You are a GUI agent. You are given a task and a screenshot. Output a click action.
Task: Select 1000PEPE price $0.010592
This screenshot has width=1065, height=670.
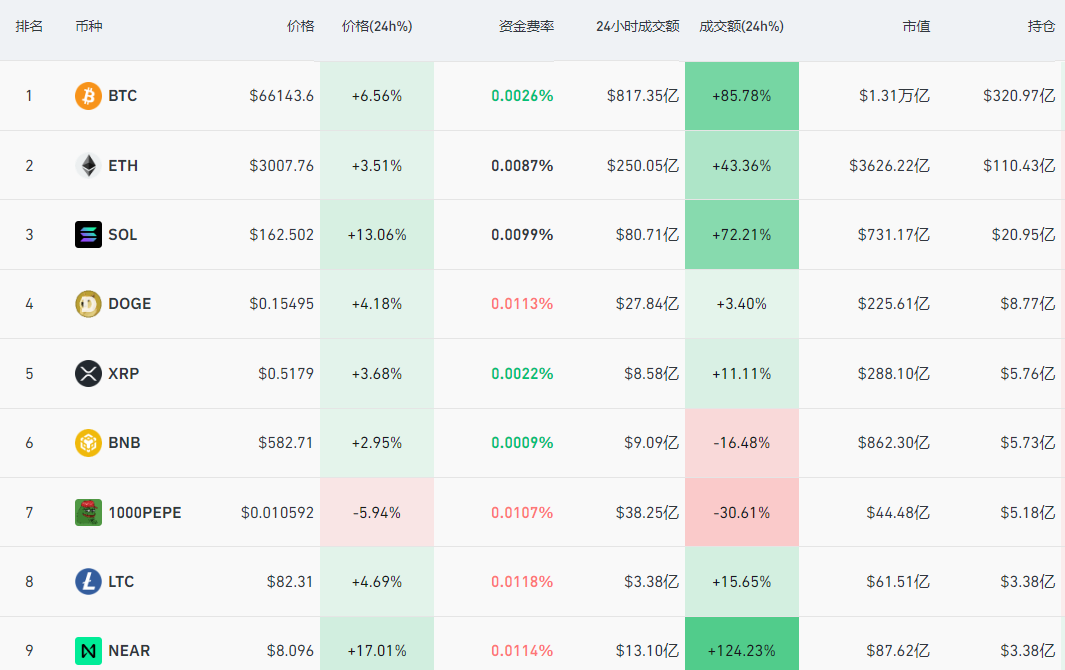[x=277, y=513]
